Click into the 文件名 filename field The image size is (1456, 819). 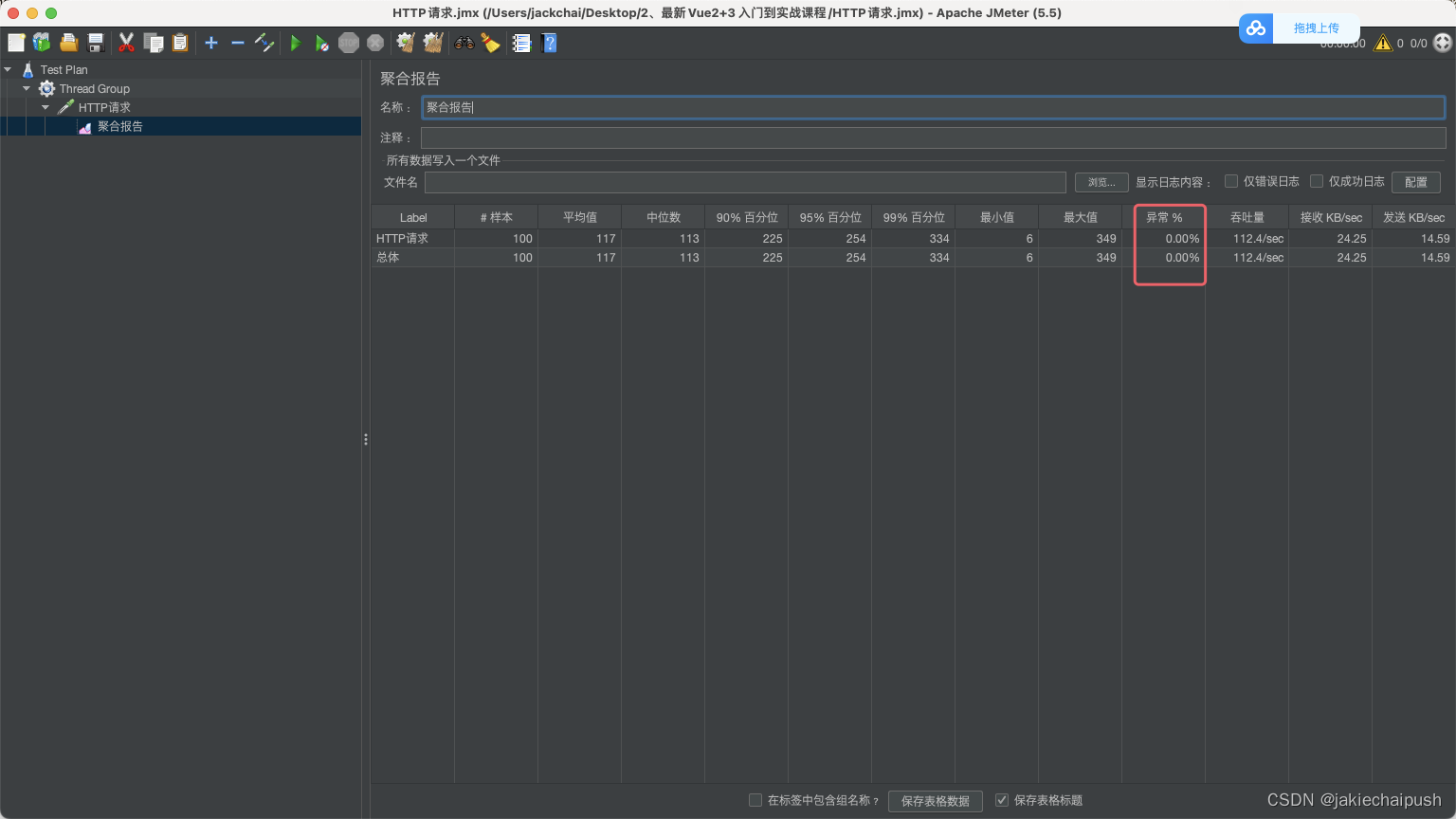pyautogui.click(x=745, y=182)
